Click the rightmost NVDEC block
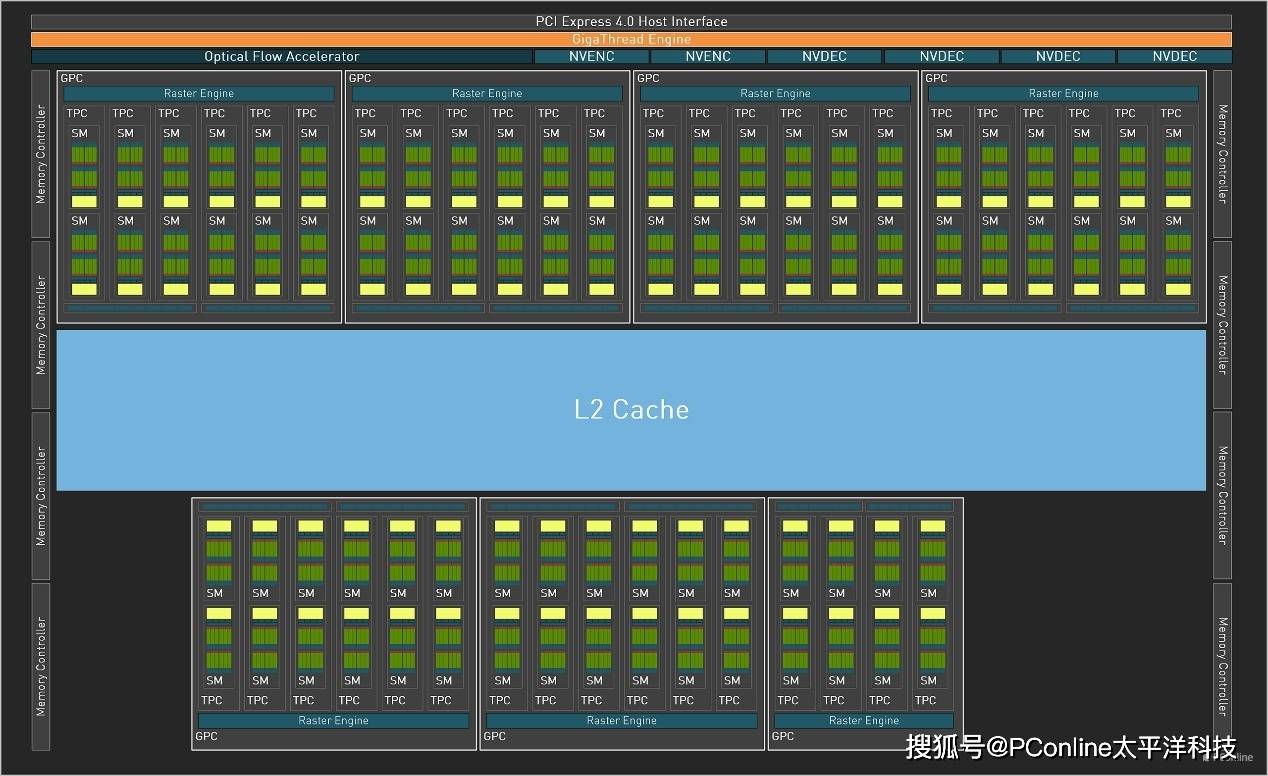 [1174, 57]
